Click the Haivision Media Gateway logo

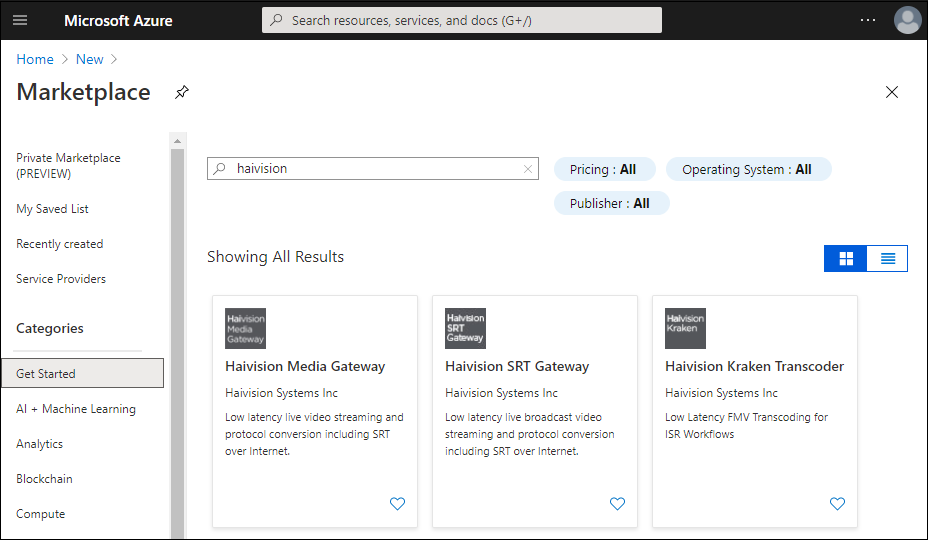tap(245, 328)
